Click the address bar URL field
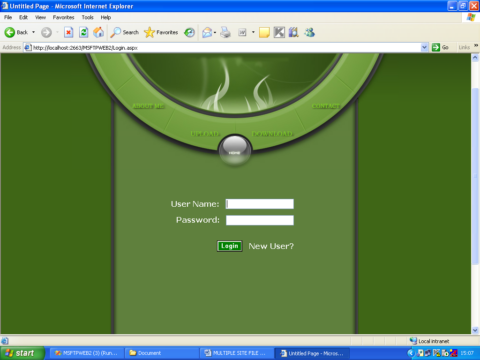 click(227, 48)
